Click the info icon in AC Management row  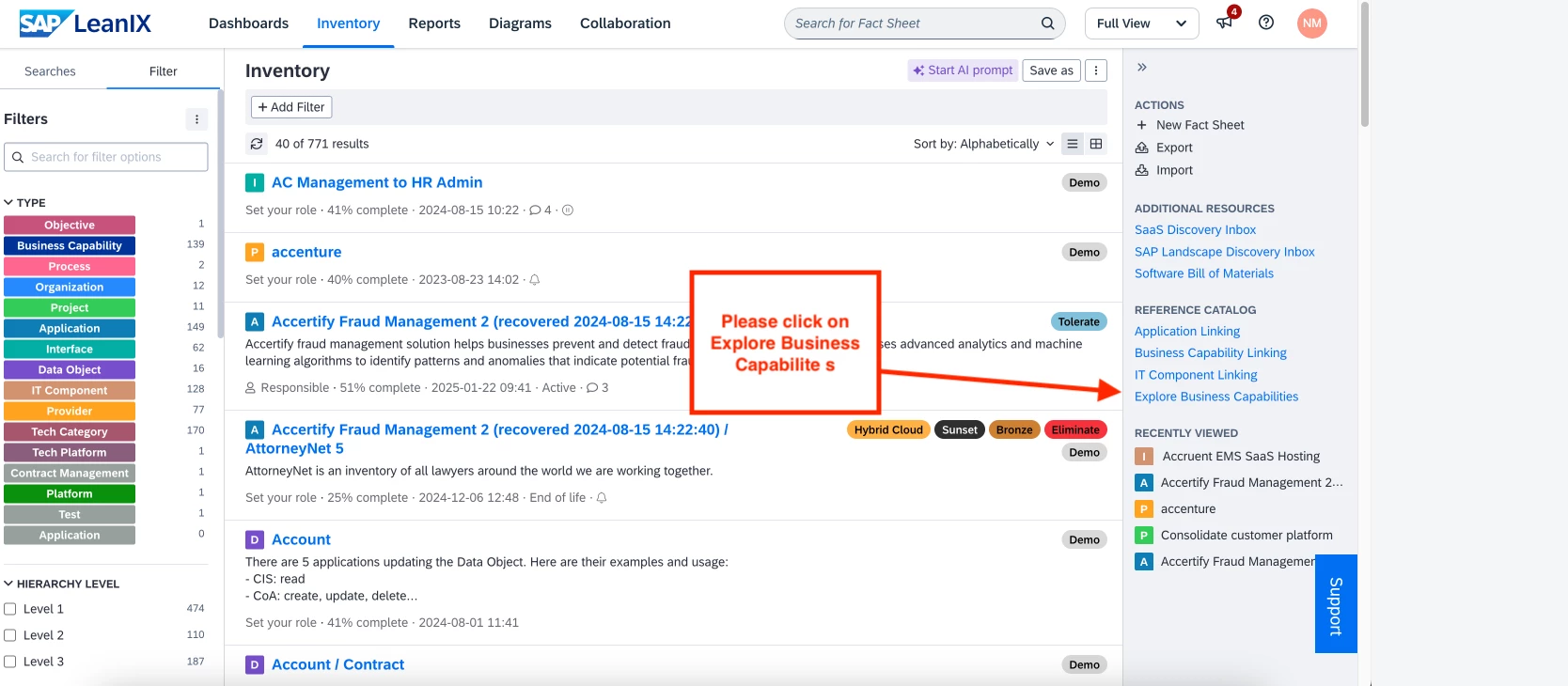point(568,210)
